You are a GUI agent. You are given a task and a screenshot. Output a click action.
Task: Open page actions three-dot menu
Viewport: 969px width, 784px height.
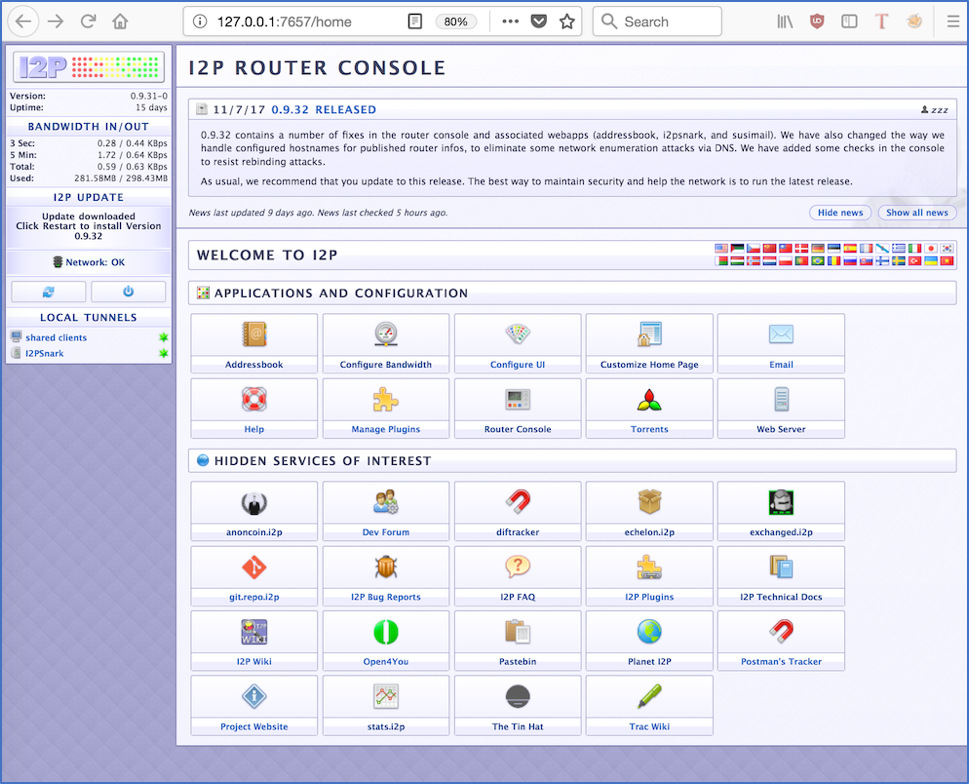tap(510, 22)
